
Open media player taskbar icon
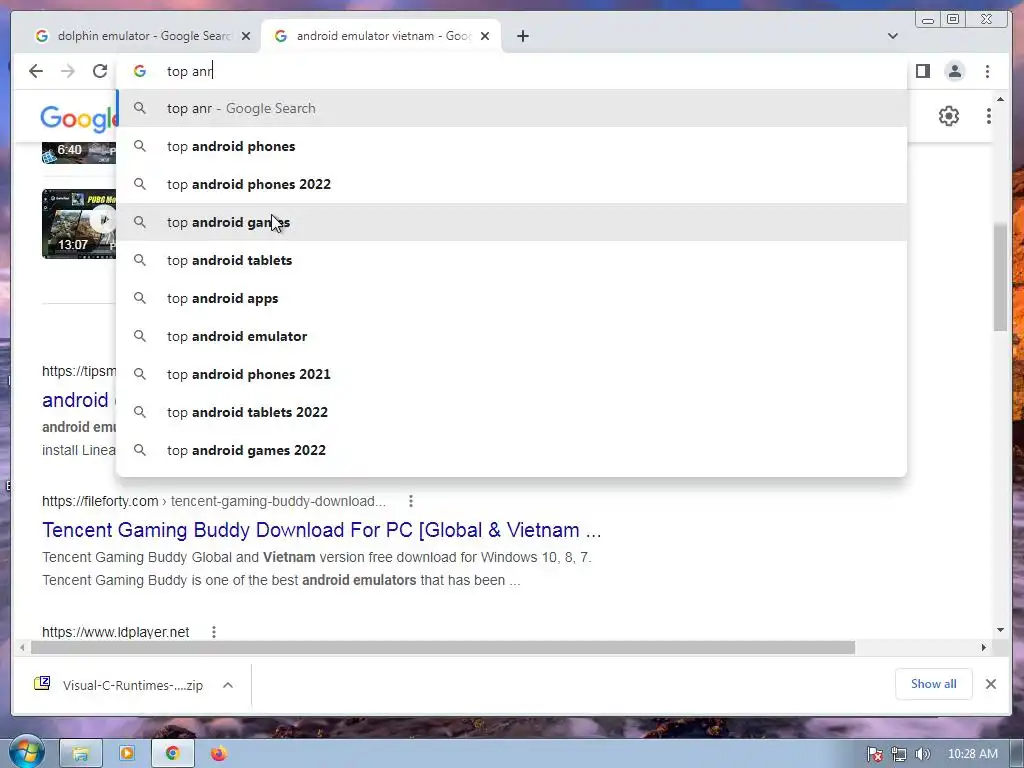(x=127, y=754)
